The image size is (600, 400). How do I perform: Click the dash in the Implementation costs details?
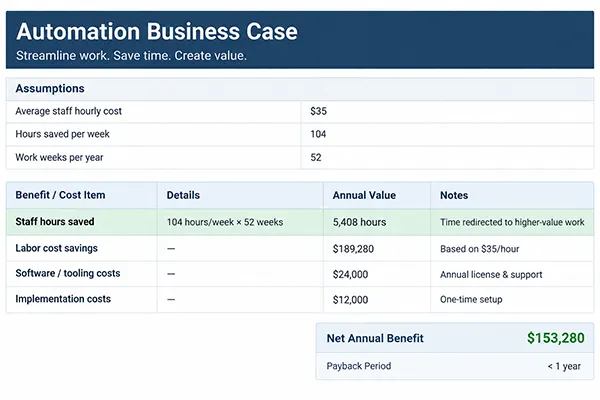(171, 299)
